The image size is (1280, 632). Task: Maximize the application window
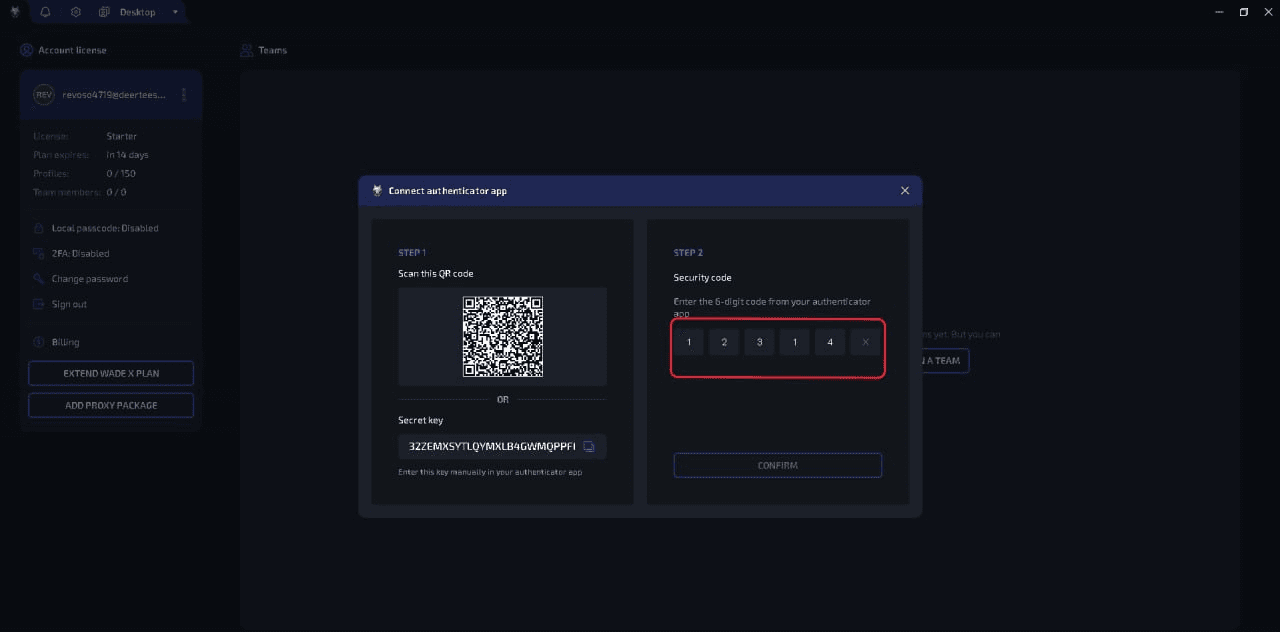tap(1244, 12)
